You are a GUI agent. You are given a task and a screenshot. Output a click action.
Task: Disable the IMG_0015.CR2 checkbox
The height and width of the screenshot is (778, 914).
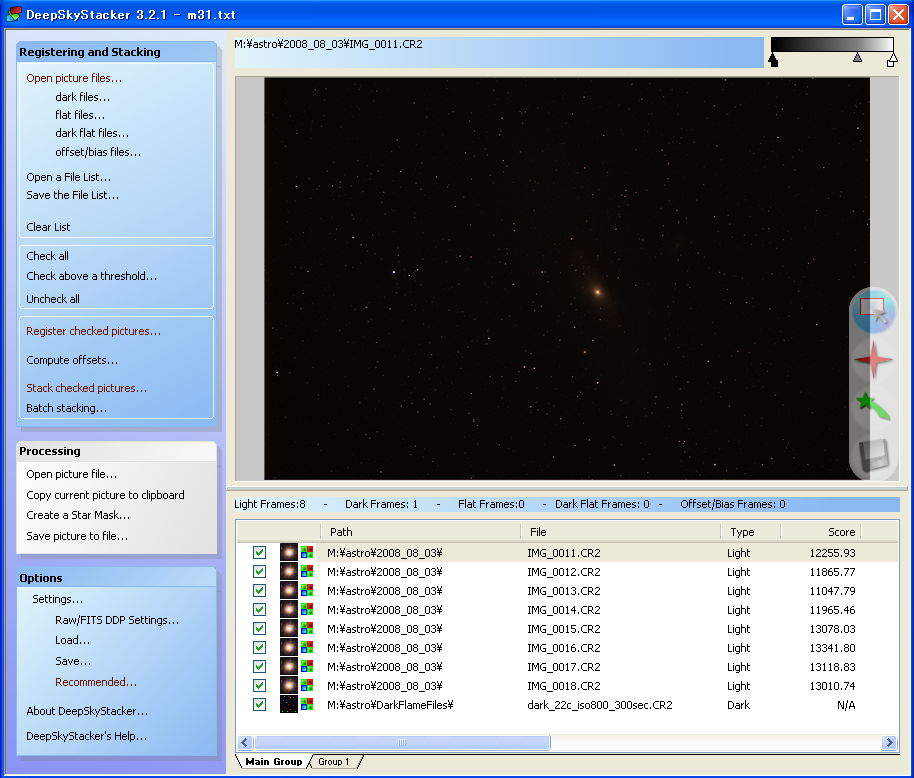pos(259,628)
